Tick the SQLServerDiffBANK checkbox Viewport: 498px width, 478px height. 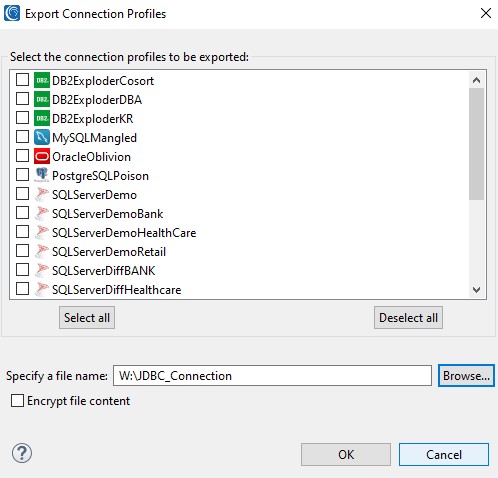22,270
